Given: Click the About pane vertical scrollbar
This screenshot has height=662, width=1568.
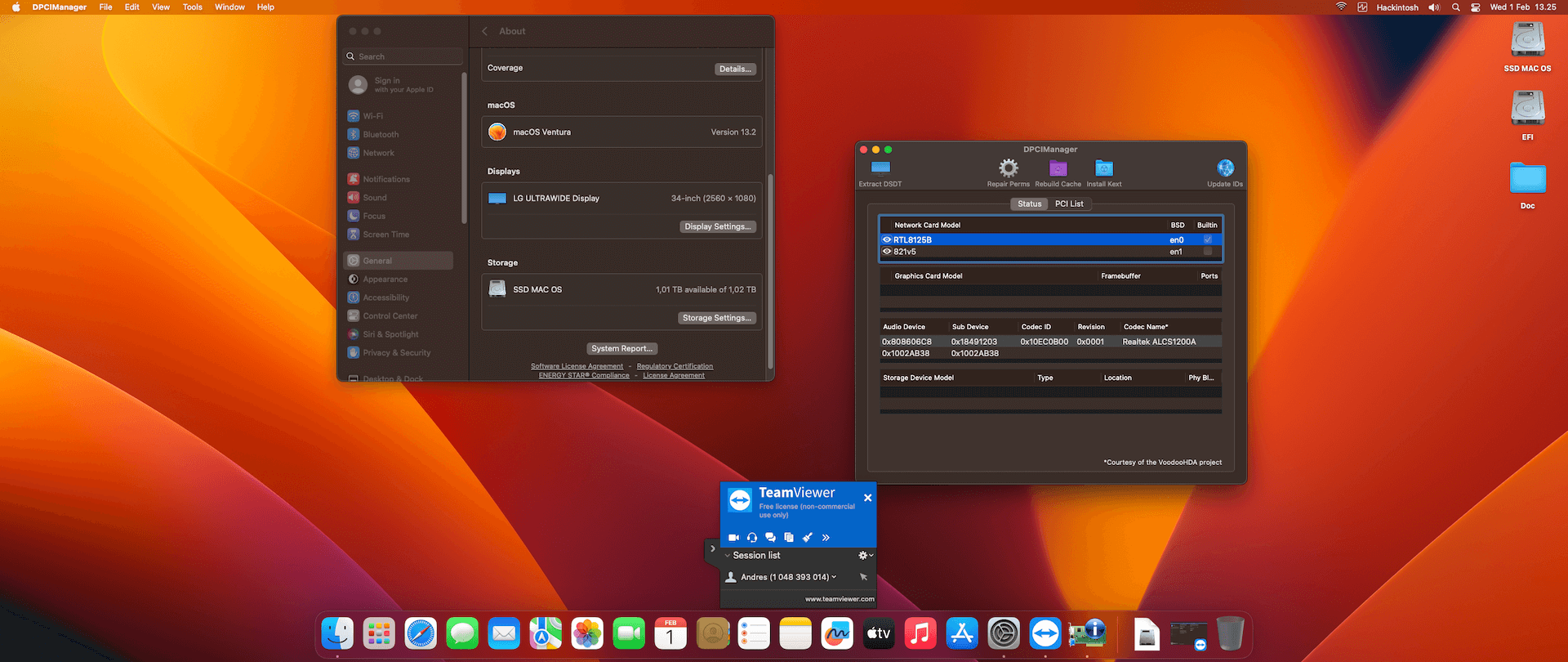Looking at the screenshot, I should point(770,270).
